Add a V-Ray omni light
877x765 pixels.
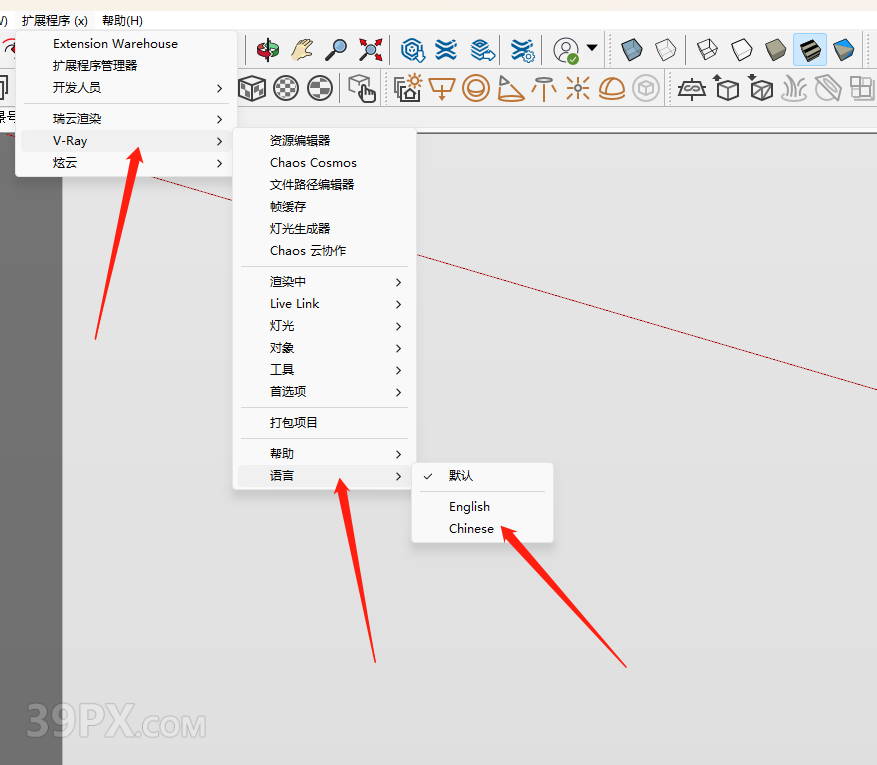click(578, 88)
